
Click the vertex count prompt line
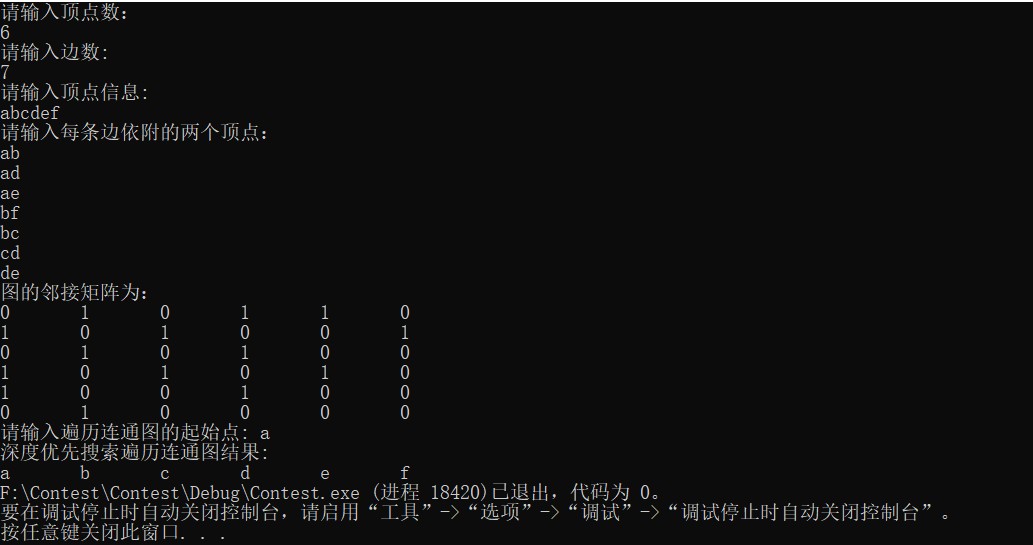tap(65, 13)
